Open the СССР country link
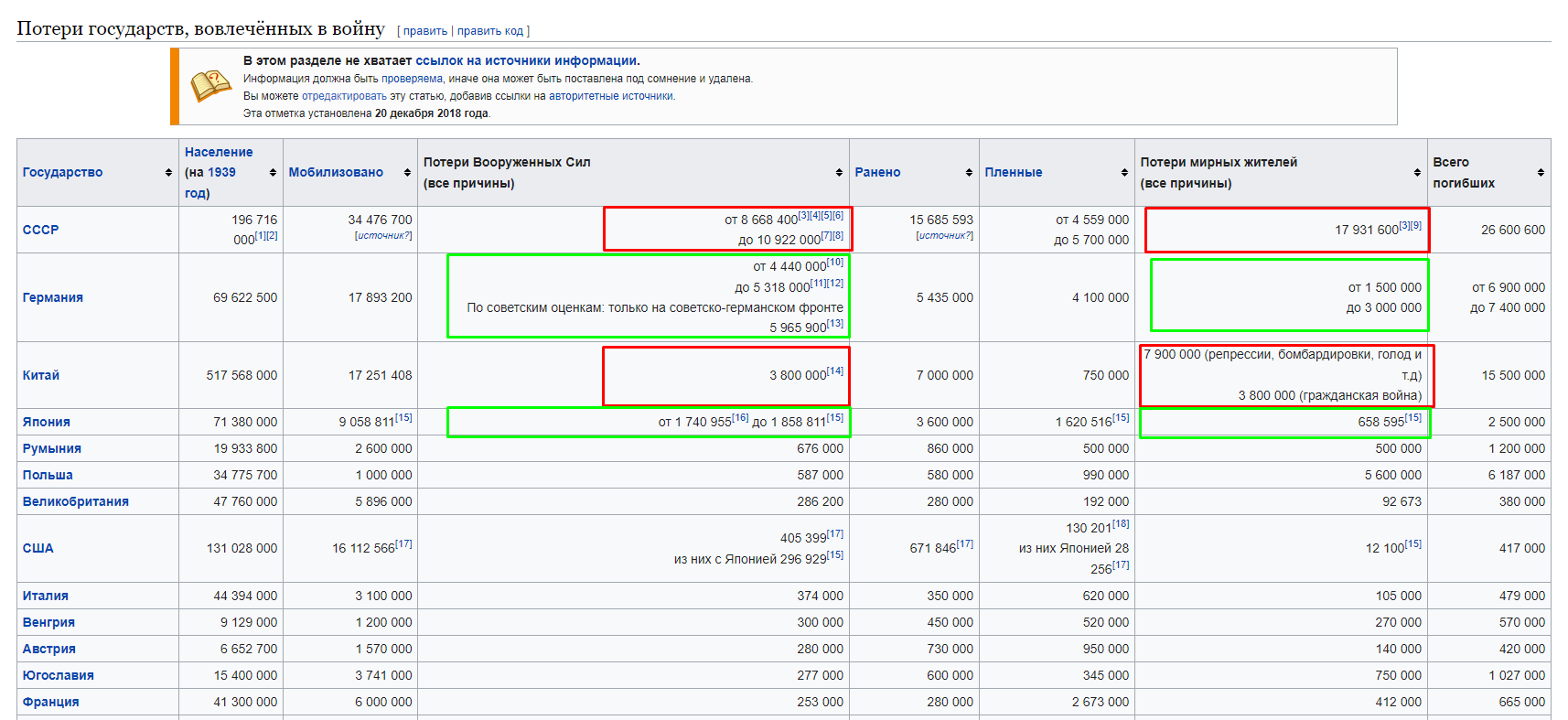 (40, 230)
